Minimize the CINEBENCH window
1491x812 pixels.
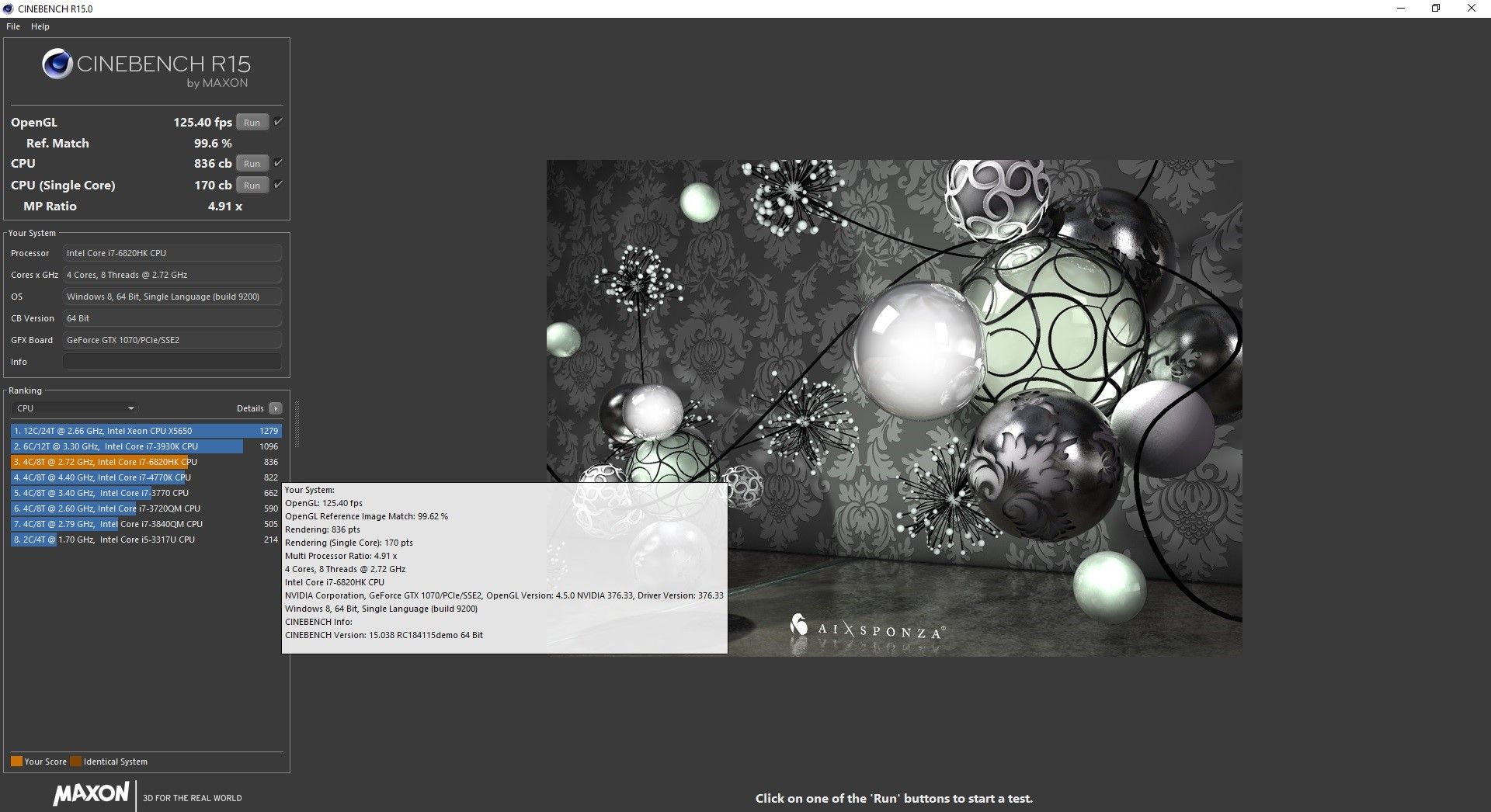pyautogui.click(x=1401, y=9)
